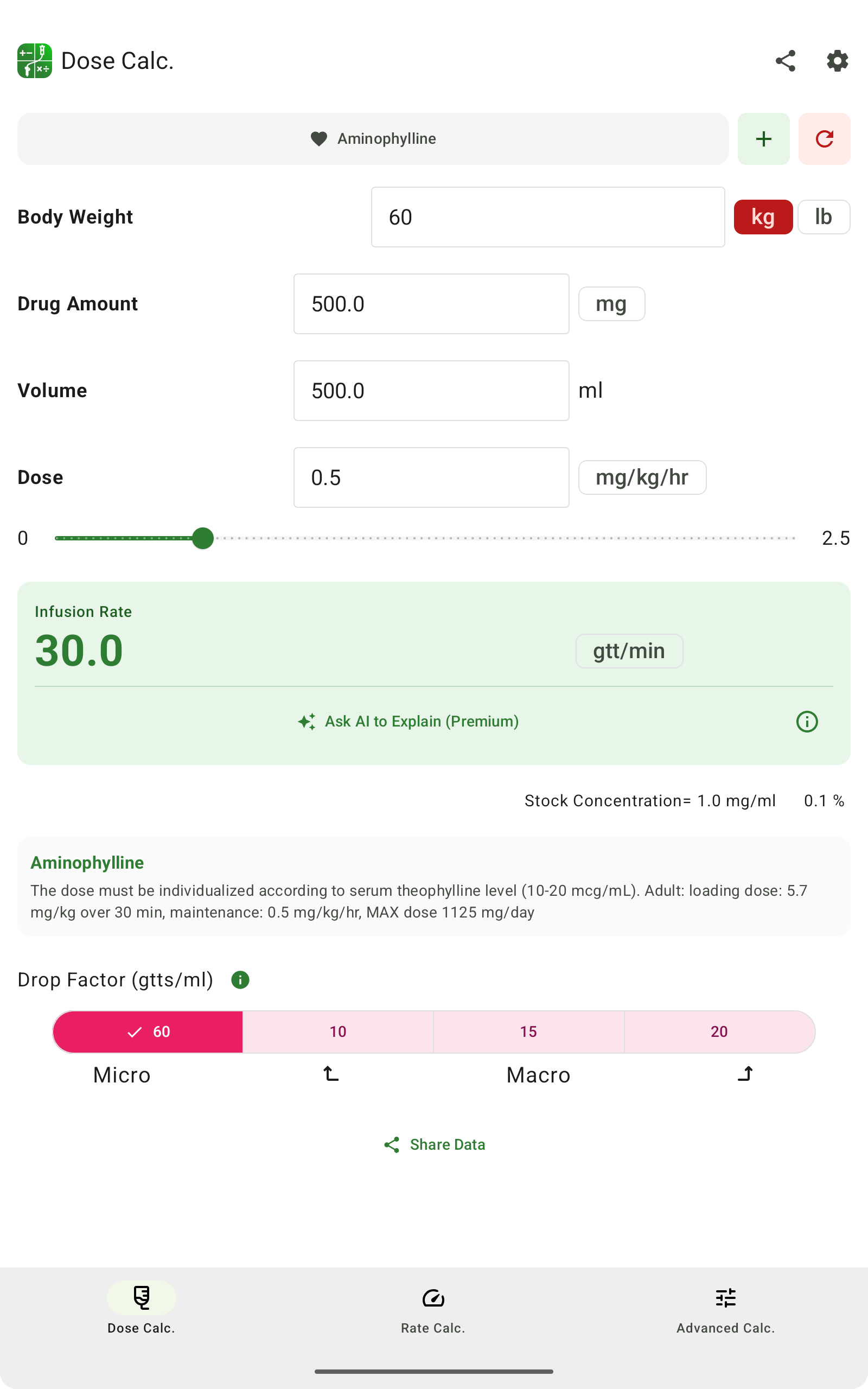Change the gtt/min infusion rate unit
The width and height of the screenshot is (868, 1389).
[x=629, y=651]
